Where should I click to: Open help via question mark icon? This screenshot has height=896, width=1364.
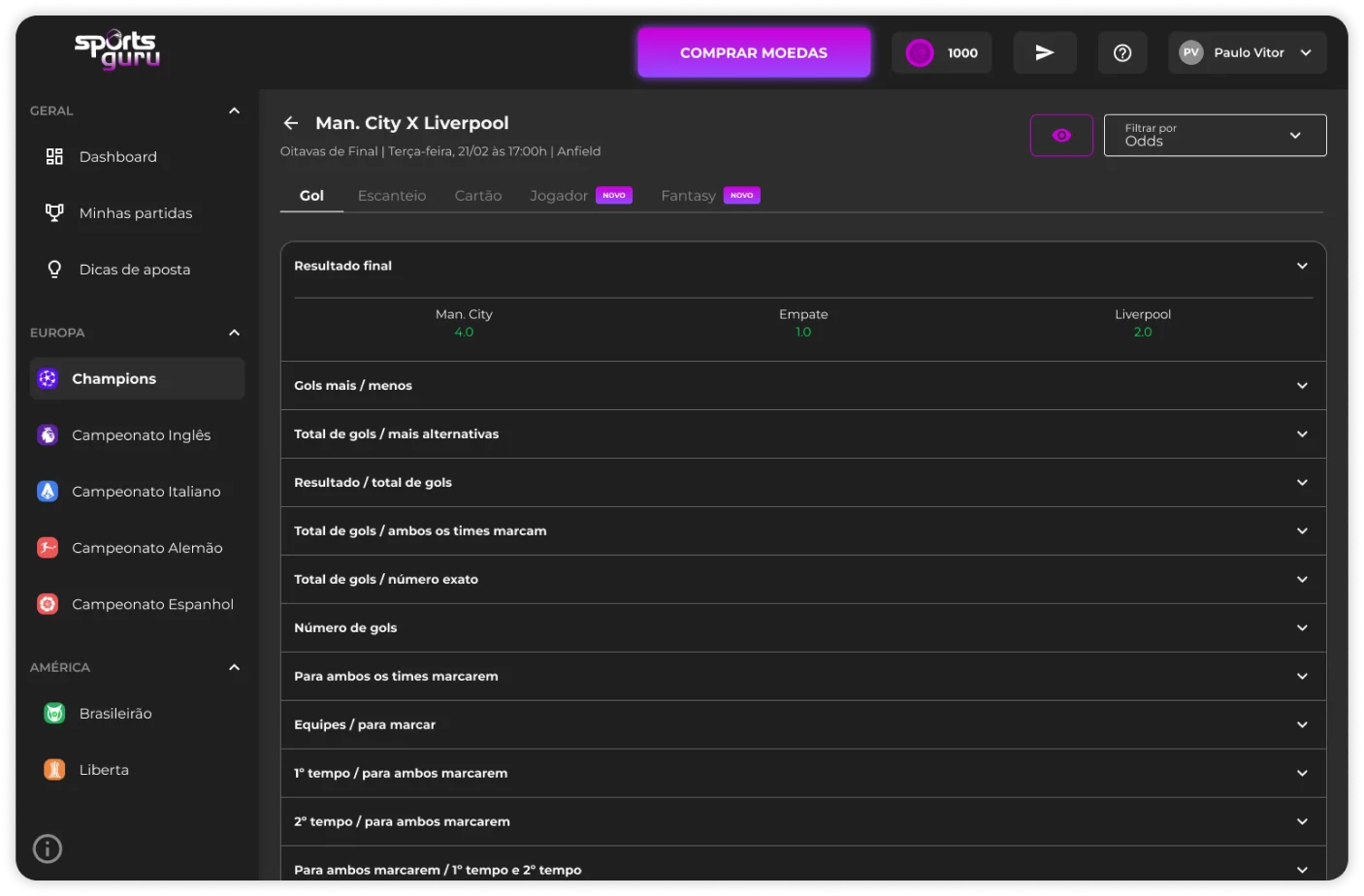pos(1122,53)
